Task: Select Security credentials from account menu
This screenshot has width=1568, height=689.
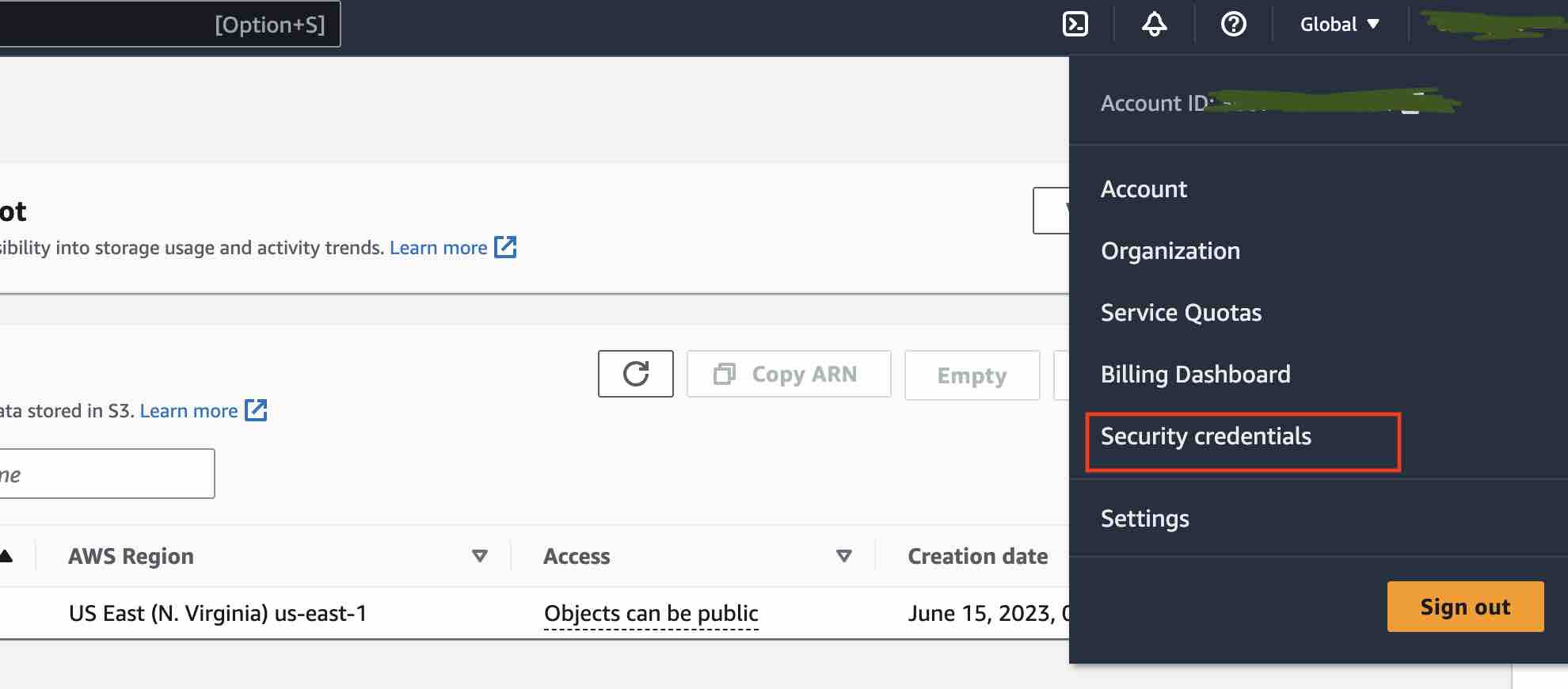Action: pyautogui.click(x=1205, y=436)
